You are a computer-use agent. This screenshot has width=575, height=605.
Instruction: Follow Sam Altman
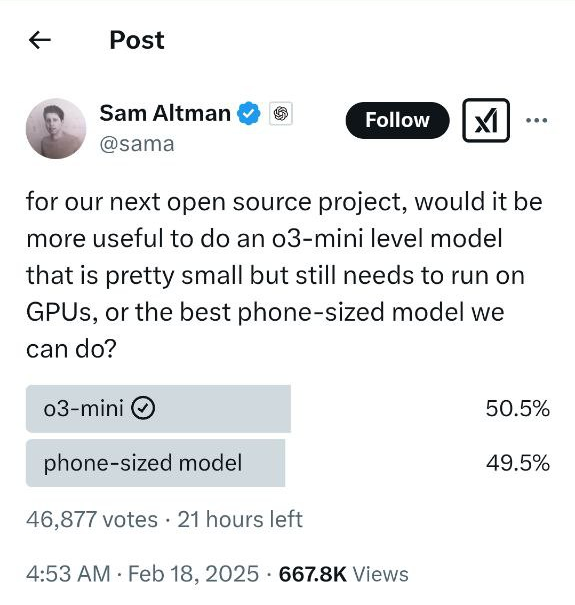(x=397, y=120)
